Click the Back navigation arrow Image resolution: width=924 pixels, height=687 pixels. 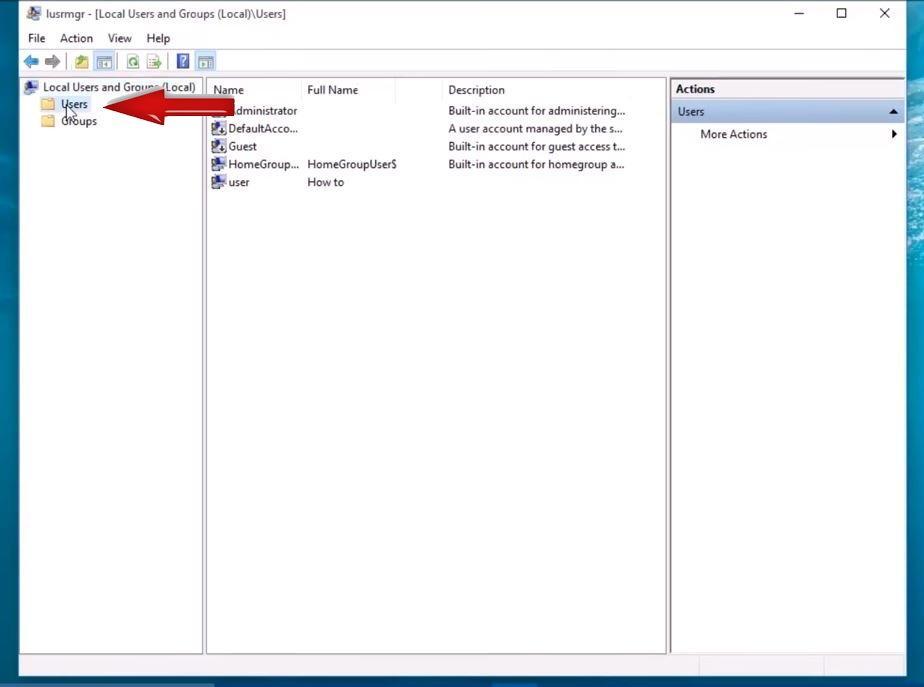pyautogui.click(x=31, y=61)
